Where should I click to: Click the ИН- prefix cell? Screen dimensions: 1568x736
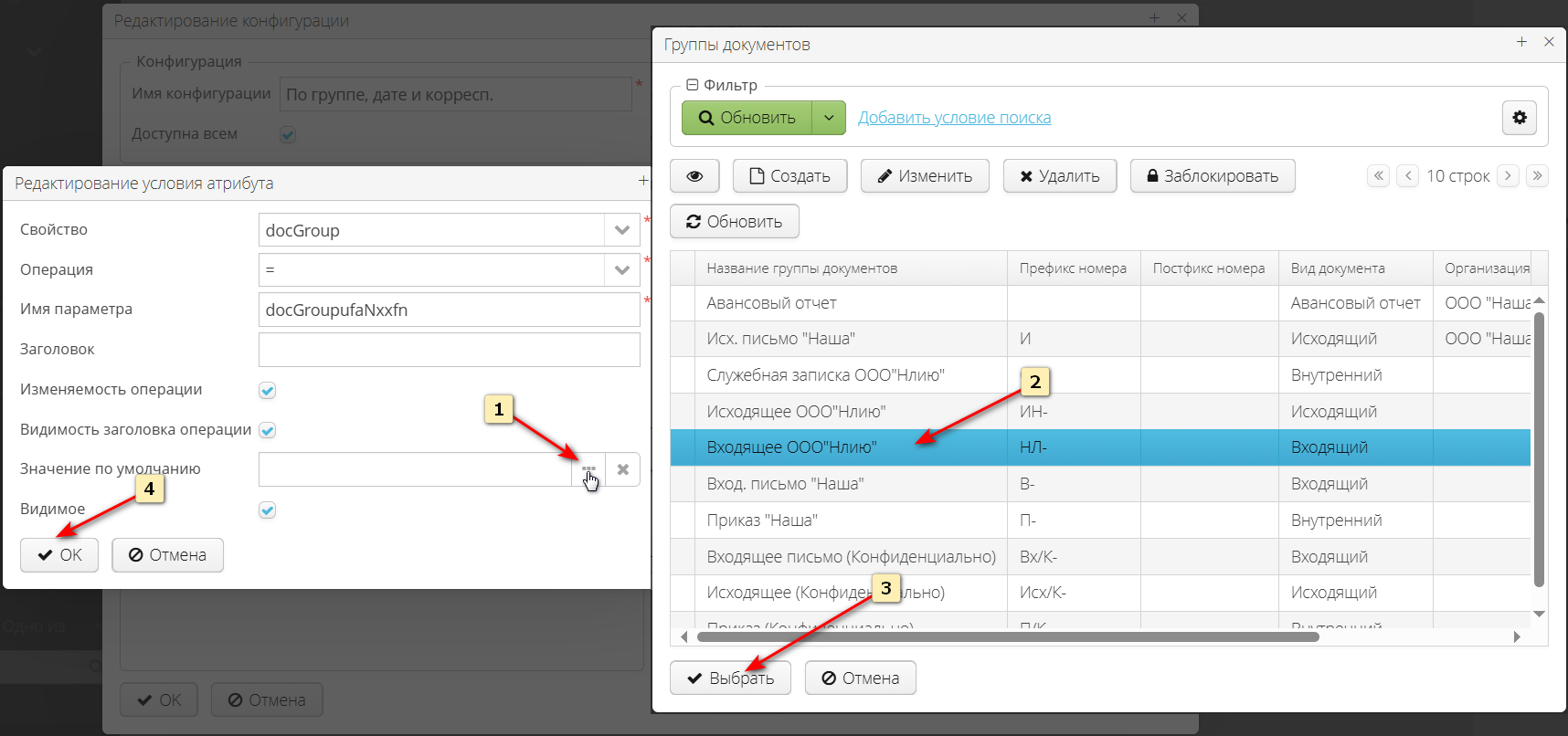pyautogui.click(x=1074, y=412)
